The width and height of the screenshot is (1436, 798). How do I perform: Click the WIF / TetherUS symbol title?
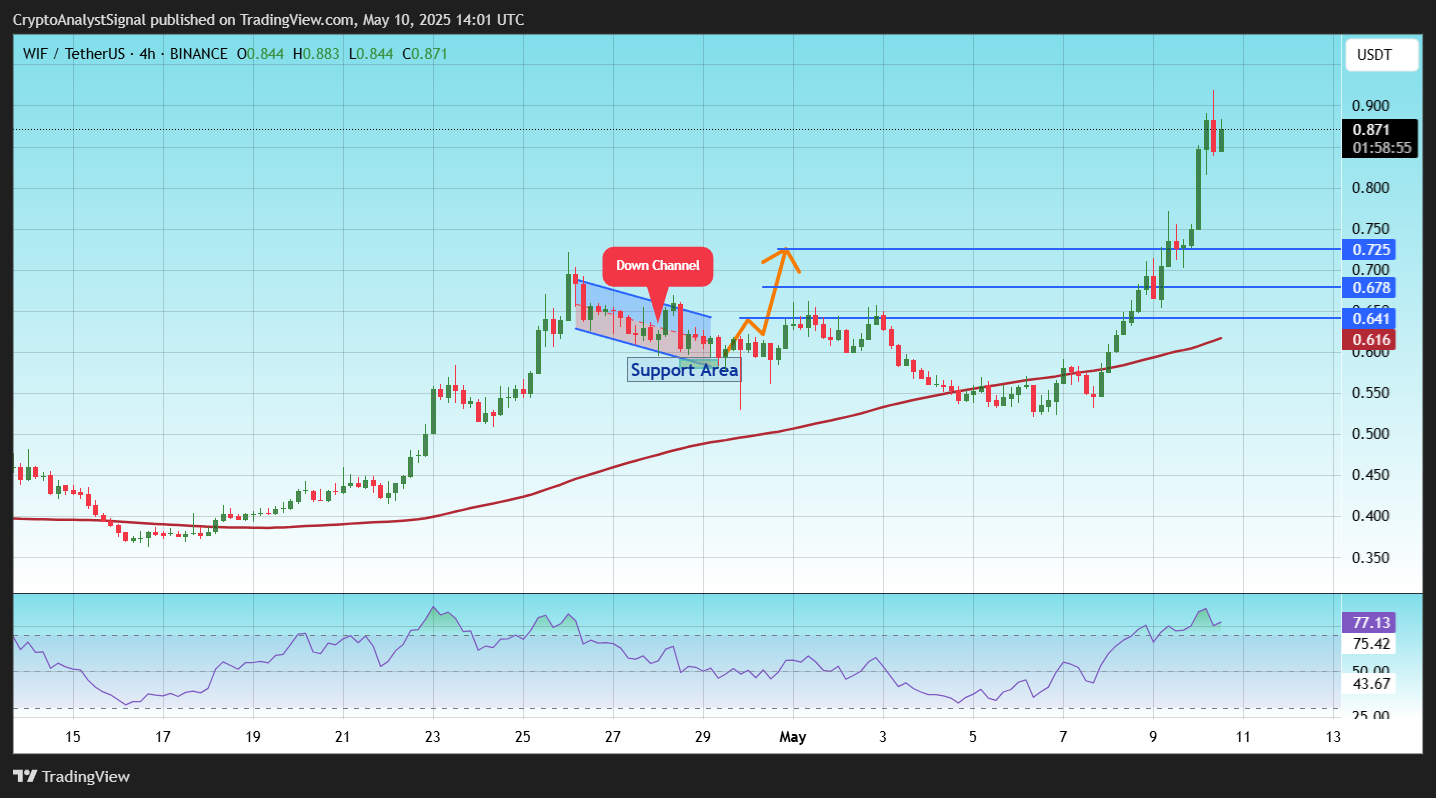pos(72,53)
